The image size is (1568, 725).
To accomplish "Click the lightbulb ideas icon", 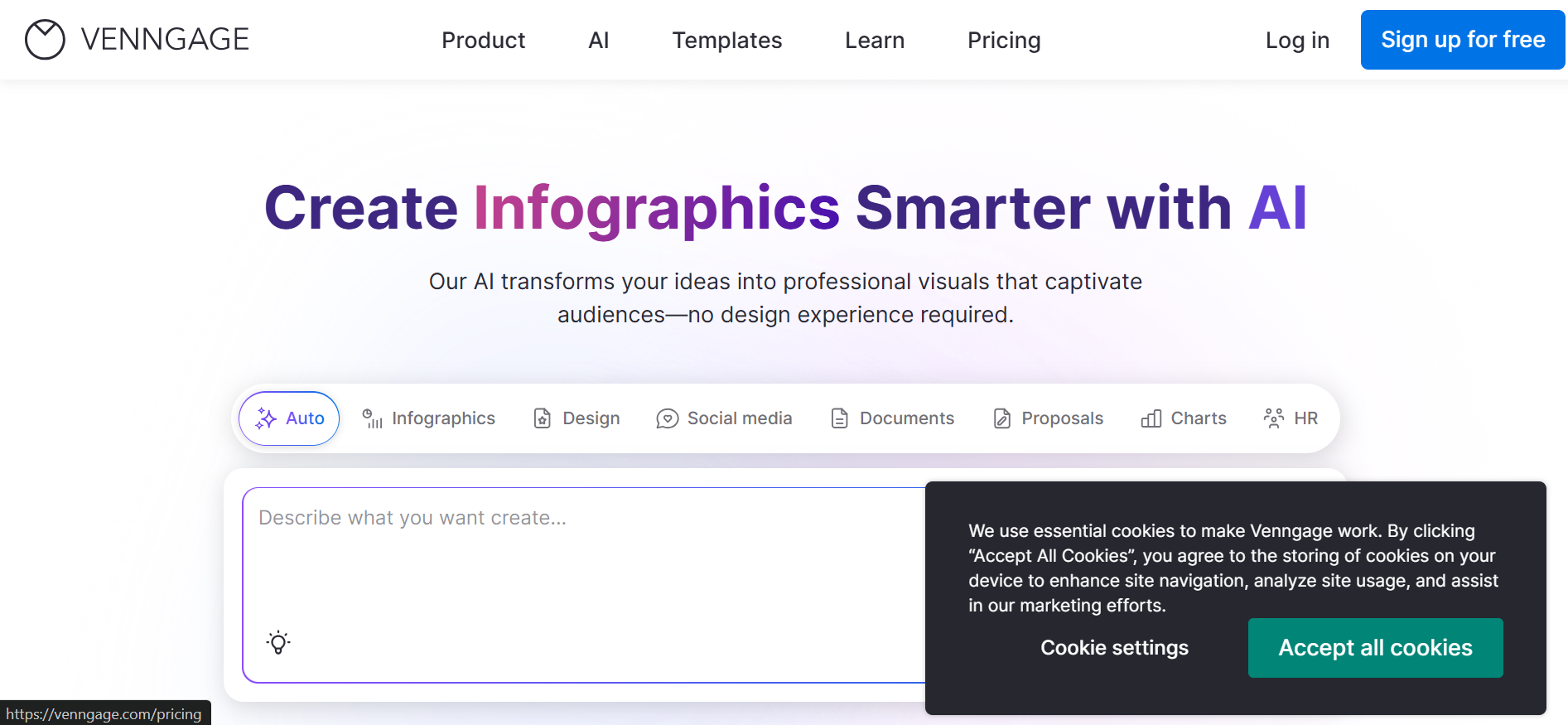I will coord(278,642).
